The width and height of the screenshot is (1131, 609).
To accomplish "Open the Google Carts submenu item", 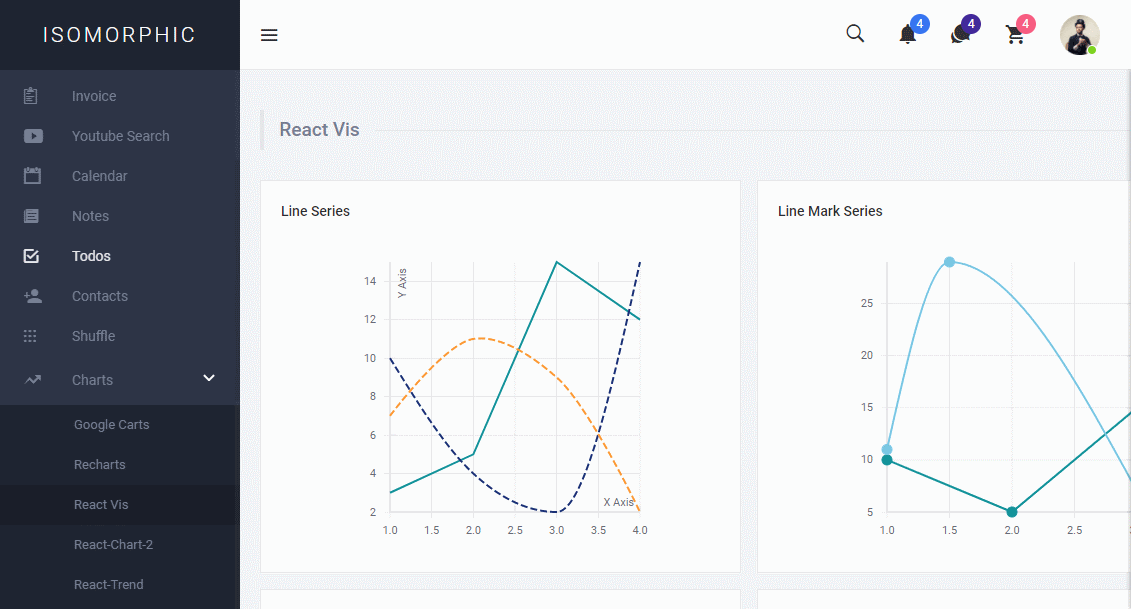I will 111,424.
